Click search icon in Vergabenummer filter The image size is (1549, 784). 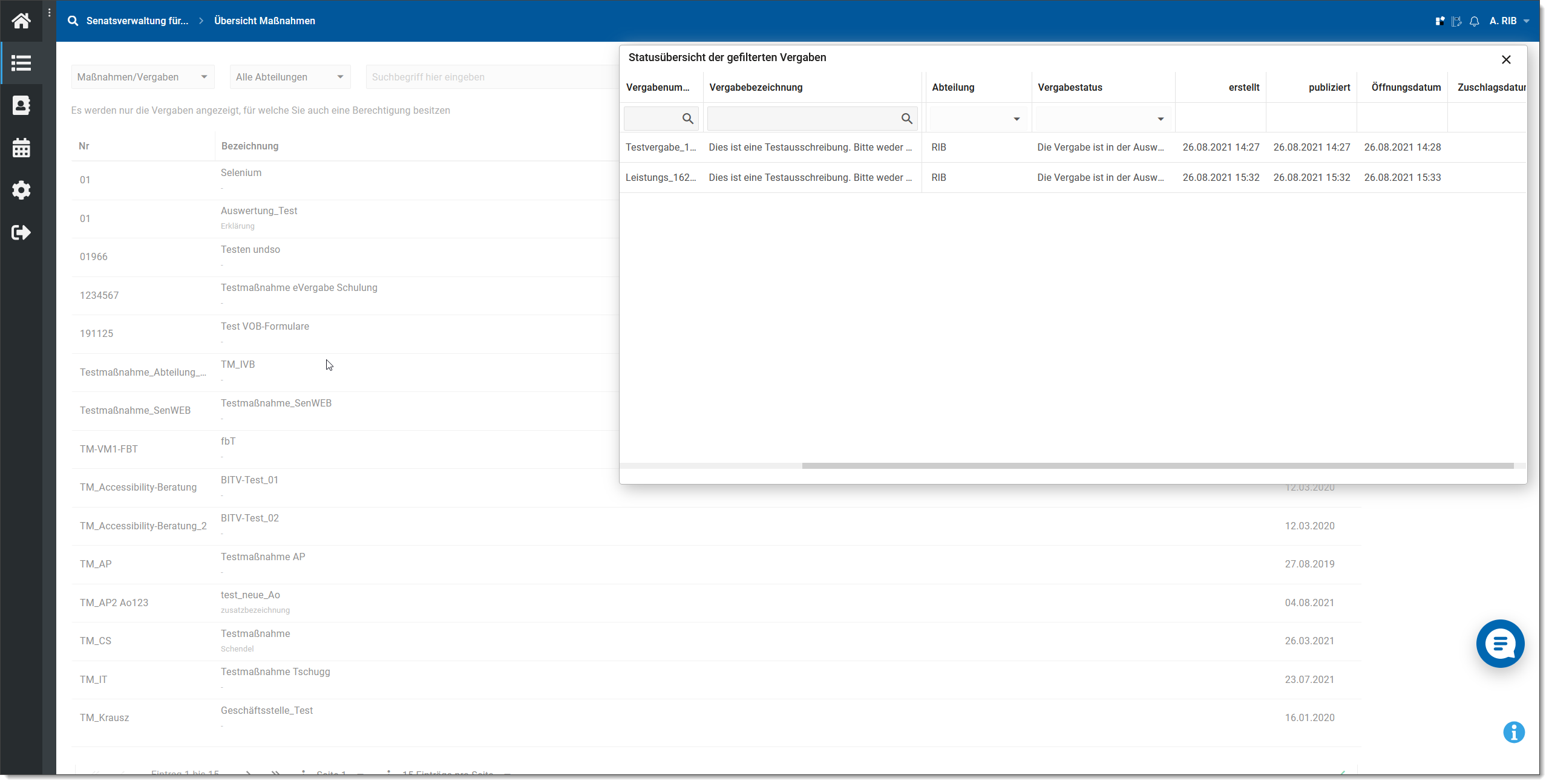(x=688, y=119)
